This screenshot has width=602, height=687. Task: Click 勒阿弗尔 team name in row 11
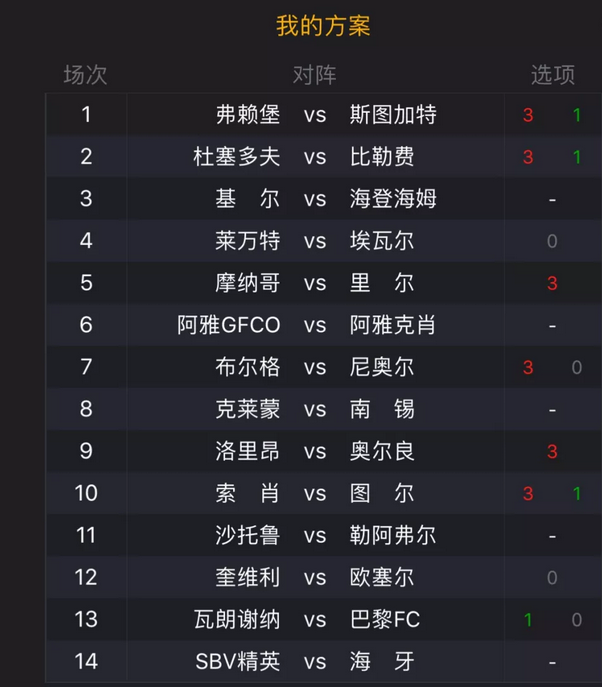coord(393,535)
